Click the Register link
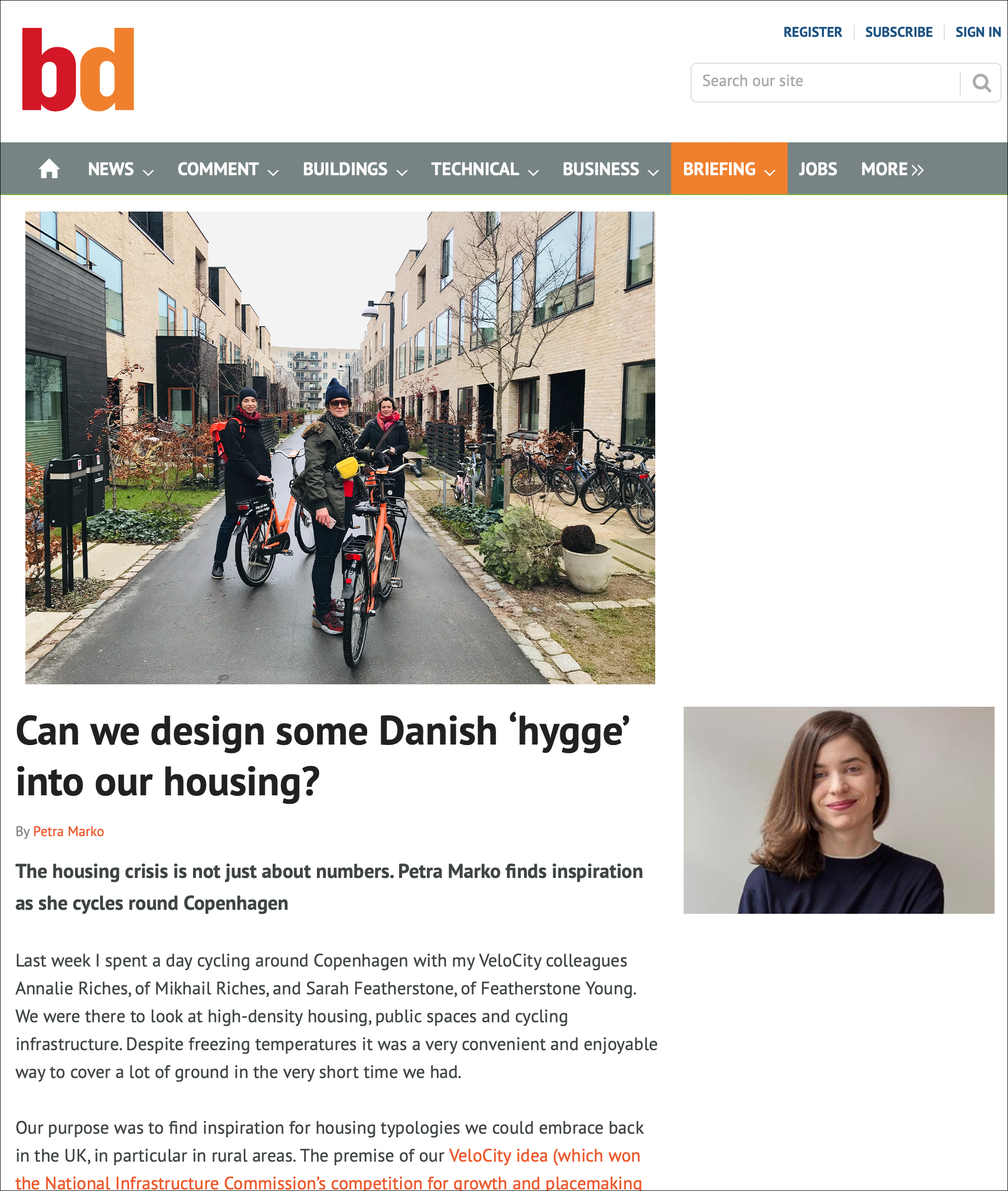 tap(812, 32)
